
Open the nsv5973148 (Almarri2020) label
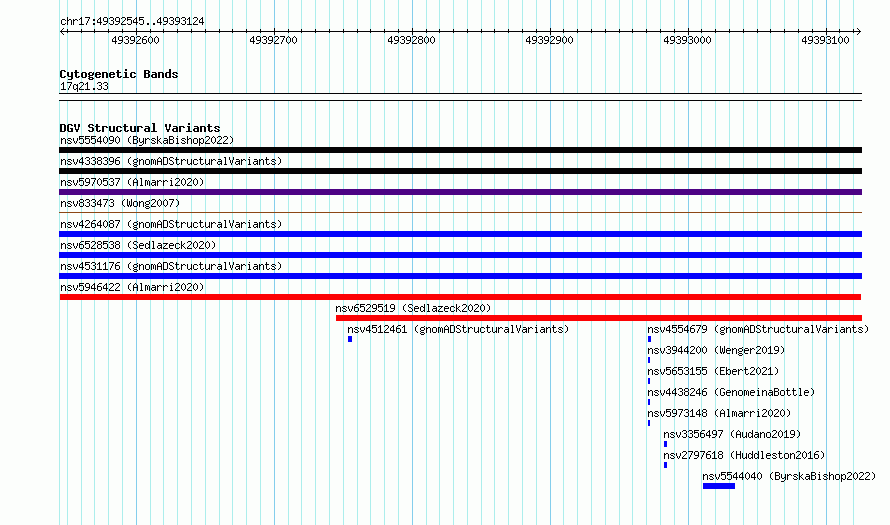(x=719, y=413)
